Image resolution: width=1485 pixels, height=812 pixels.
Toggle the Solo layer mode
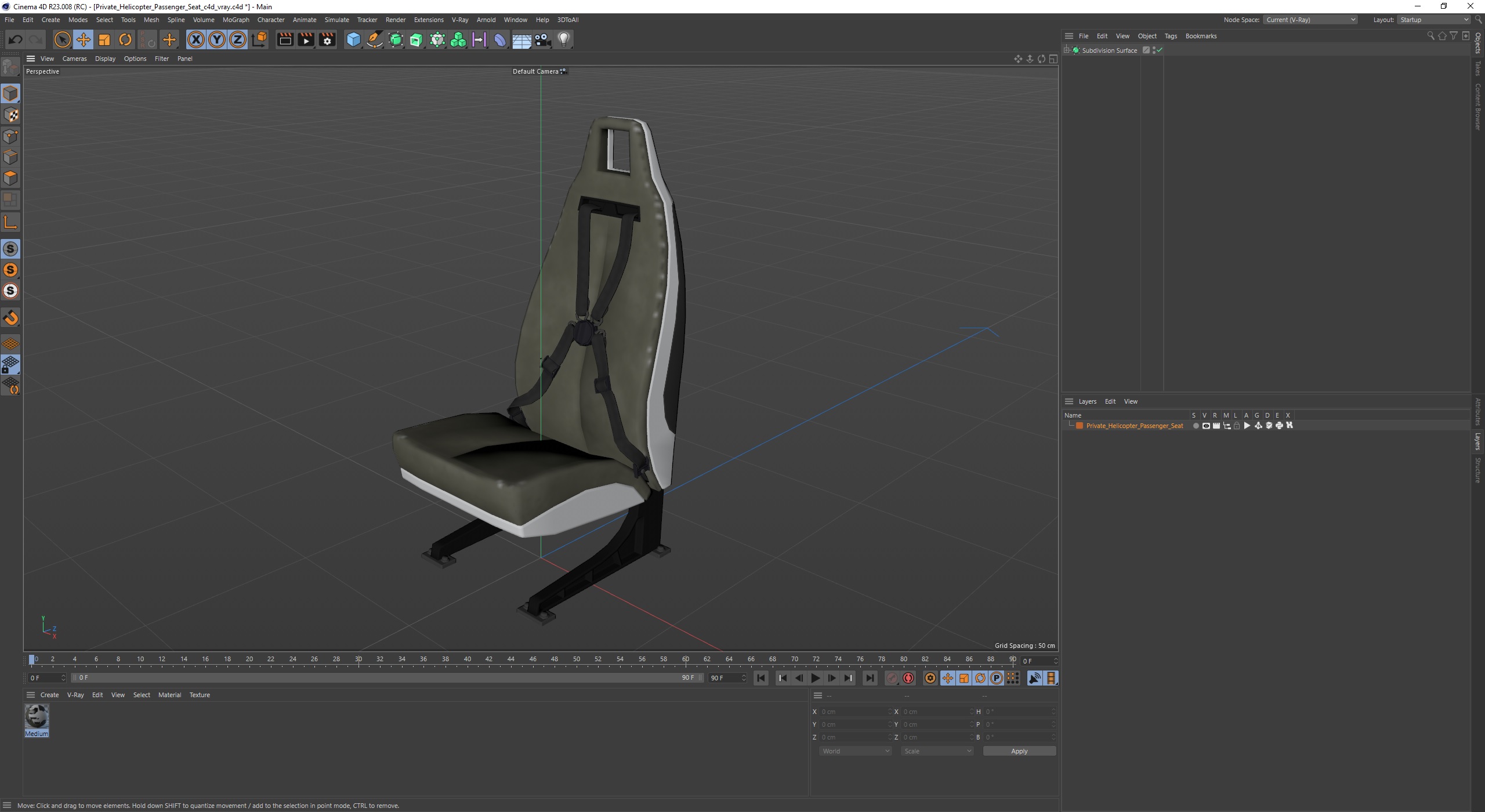tap(1194, 424)
